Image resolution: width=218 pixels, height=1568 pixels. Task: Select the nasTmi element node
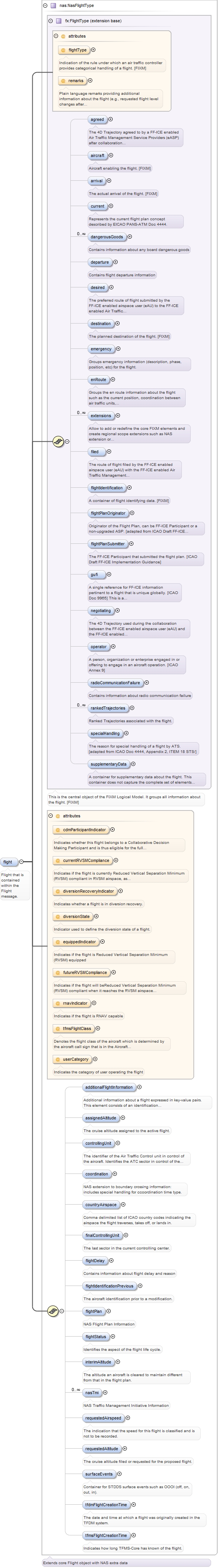click(x=92, y=1393)
